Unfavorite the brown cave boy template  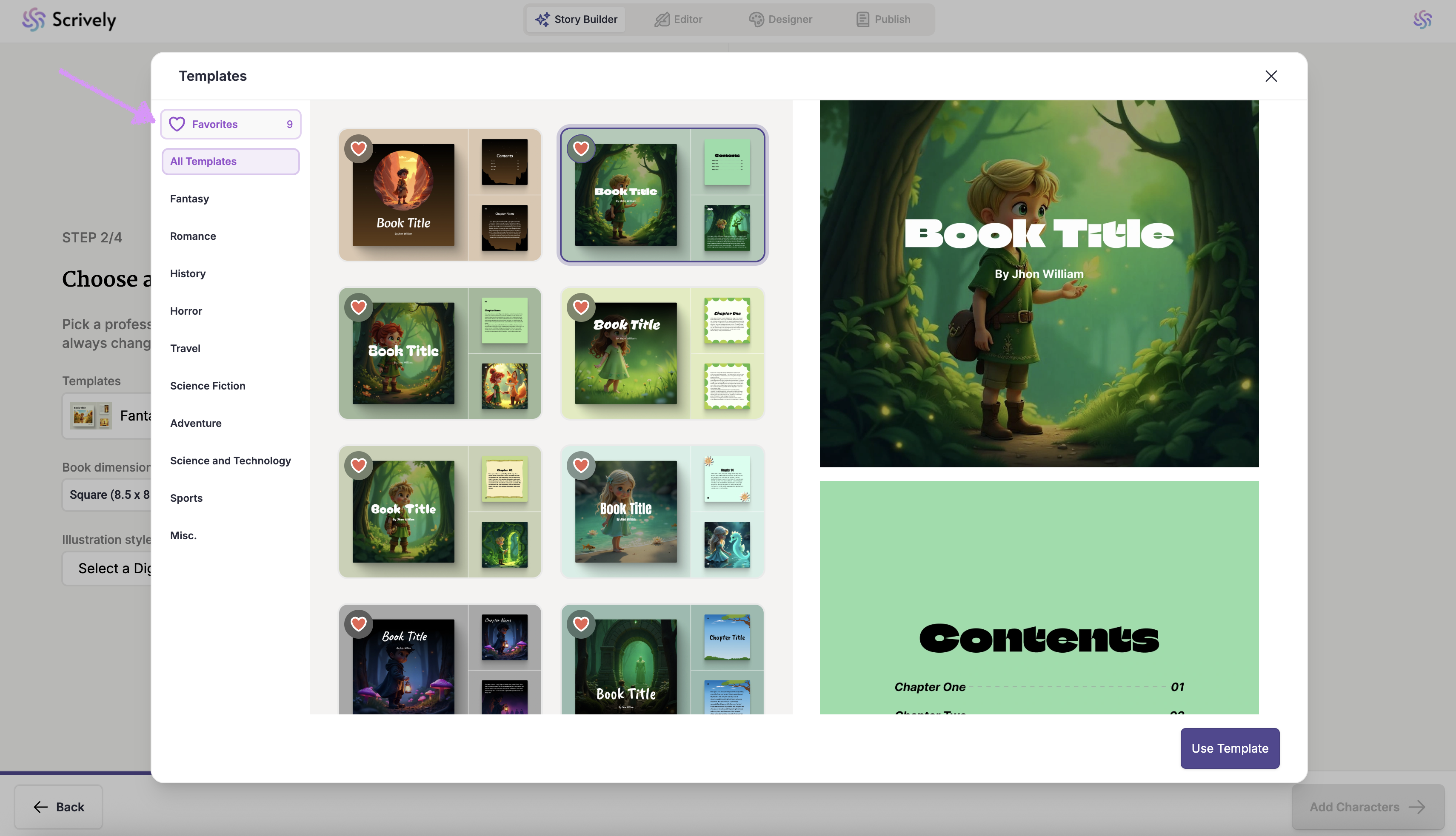point(358,149)
